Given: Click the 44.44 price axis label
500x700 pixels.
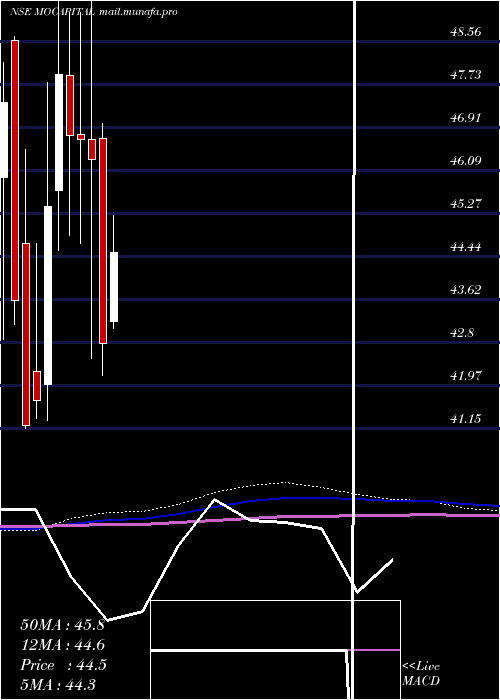Looking at the screenshot, I should tap(466, 246).
